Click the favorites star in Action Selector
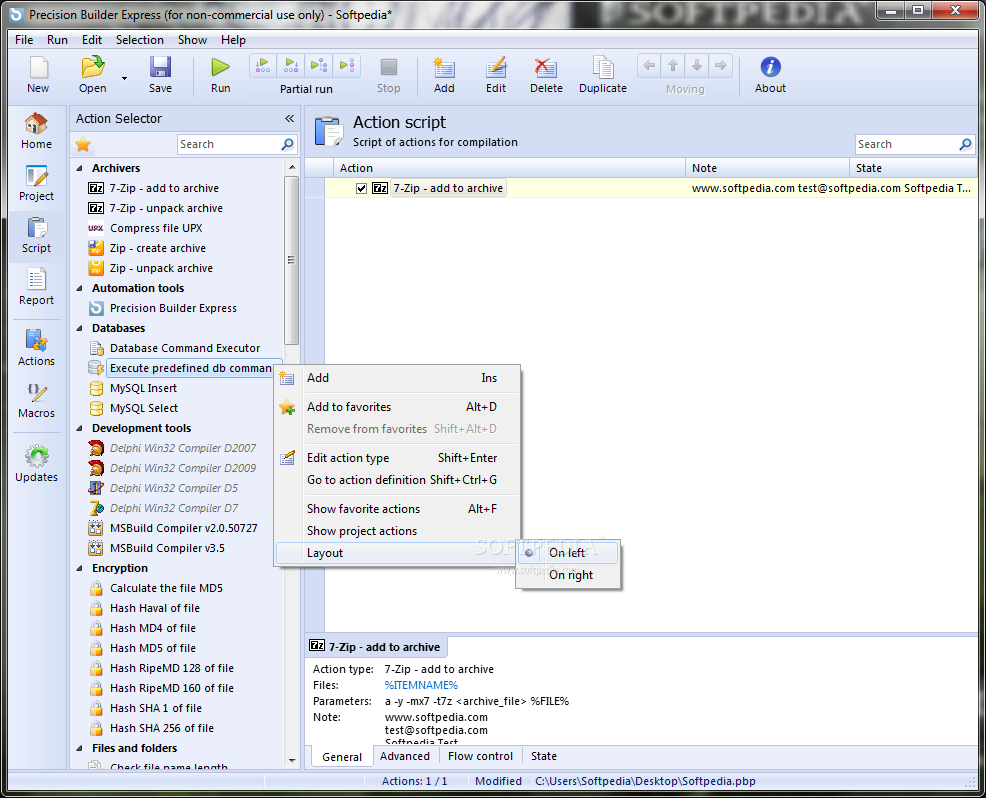The width and height of the screenshot is (986, 798). coord(83,145)
